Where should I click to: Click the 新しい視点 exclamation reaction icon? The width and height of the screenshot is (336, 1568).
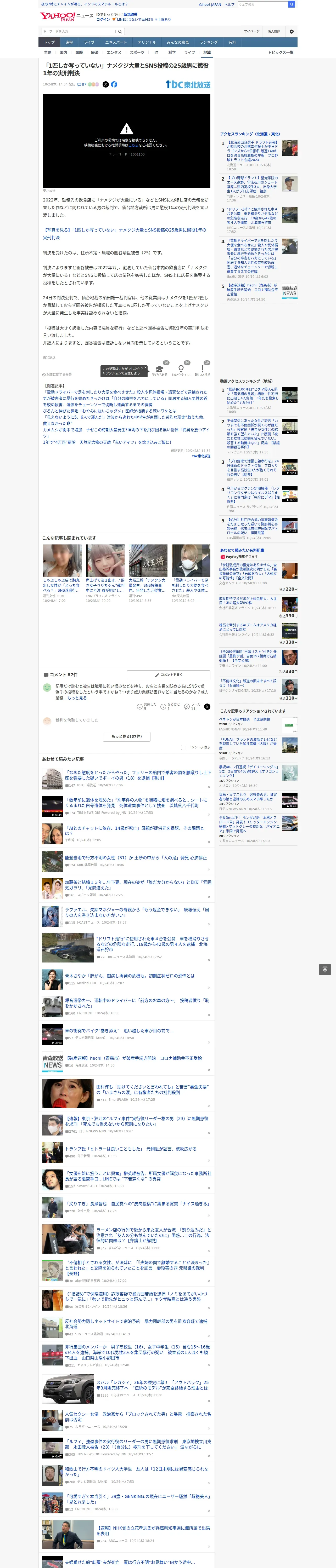tap(203, 368)
